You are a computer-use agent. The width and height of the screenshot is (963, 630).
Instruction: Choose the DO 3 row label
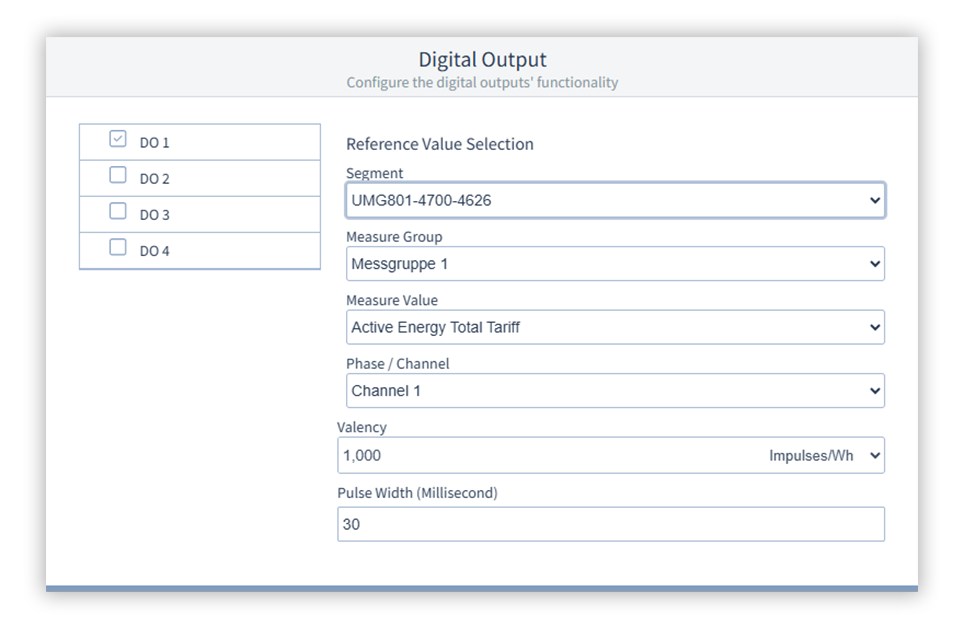click(x=155, y=215)
